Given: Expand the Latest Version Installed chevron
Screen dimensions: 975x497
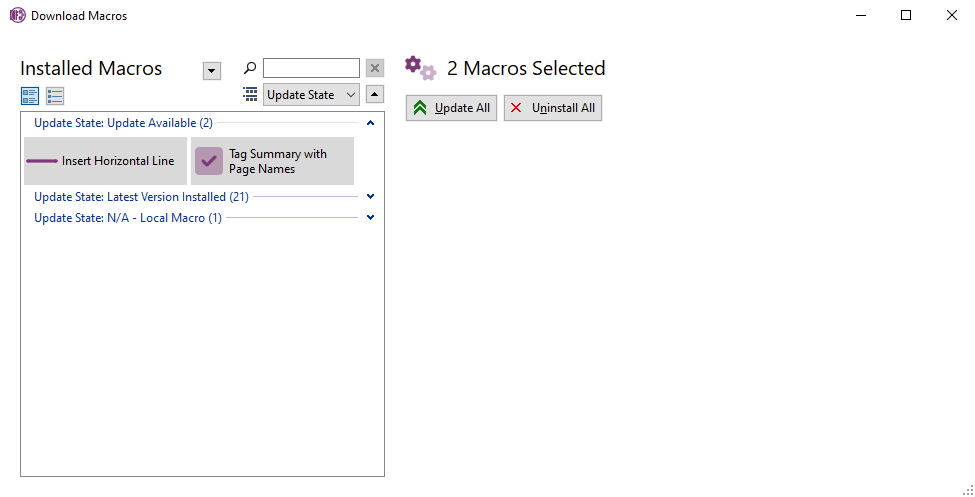Looking at the screenshot, I should (x=370, y=197).
